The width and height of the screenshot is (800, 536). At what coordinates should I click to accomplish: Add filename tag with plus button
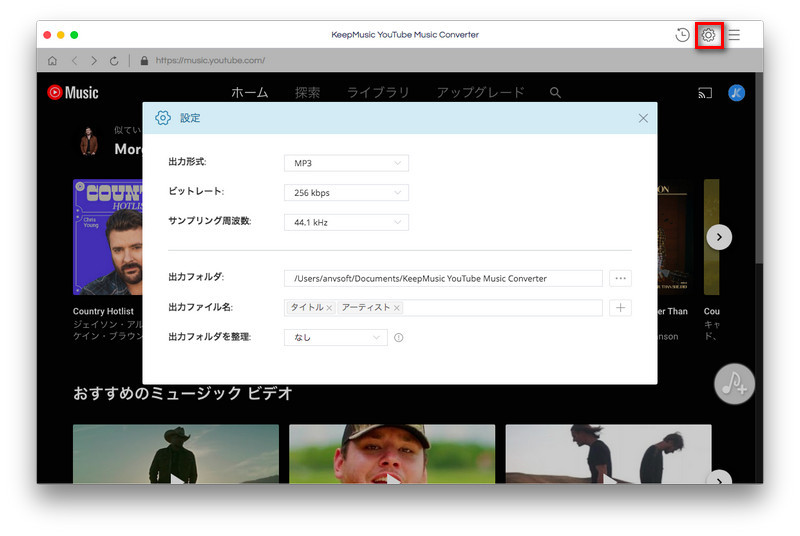620,308
